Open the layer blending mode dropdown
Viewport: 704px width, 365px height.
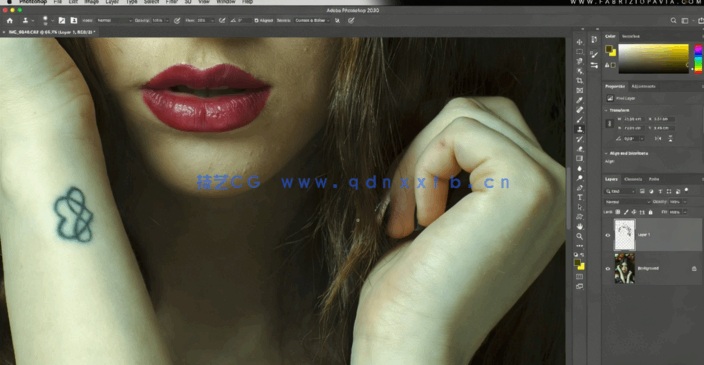[x=627, y=202]
